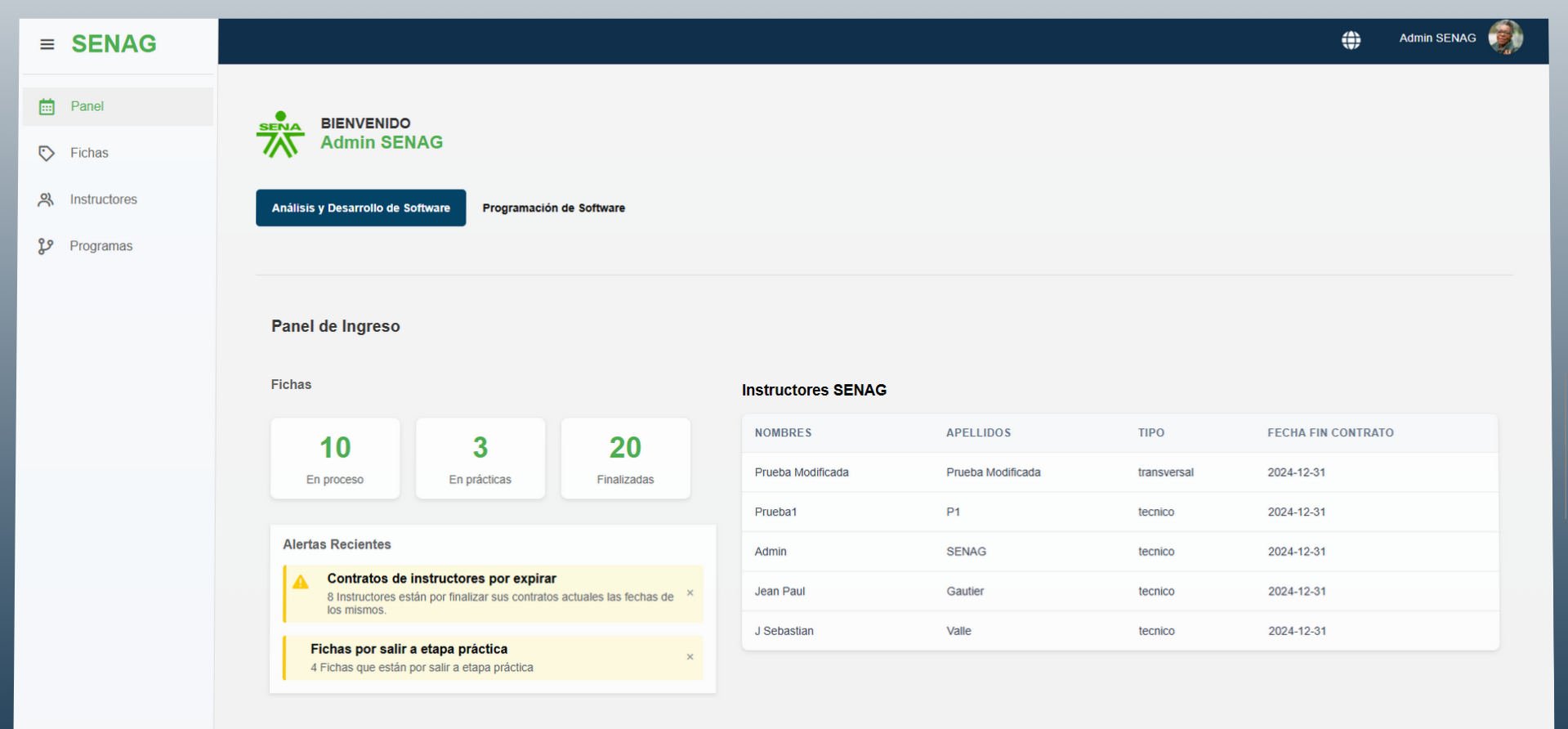Close the Fichas por salir alert
Viewport: 1568px width, 729px height.
coord(690,657)
